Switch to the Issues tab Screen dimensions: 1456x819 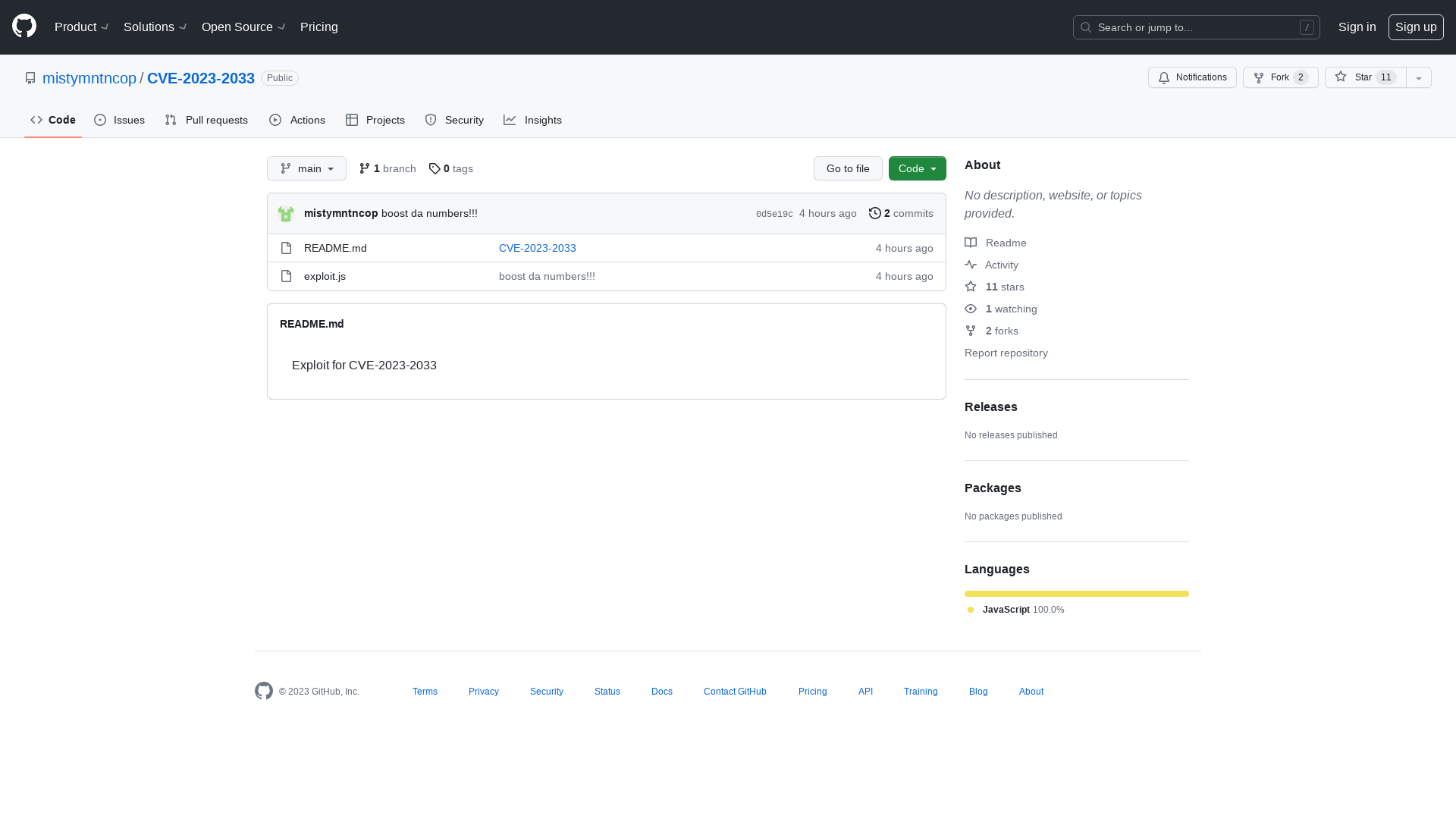119,120
